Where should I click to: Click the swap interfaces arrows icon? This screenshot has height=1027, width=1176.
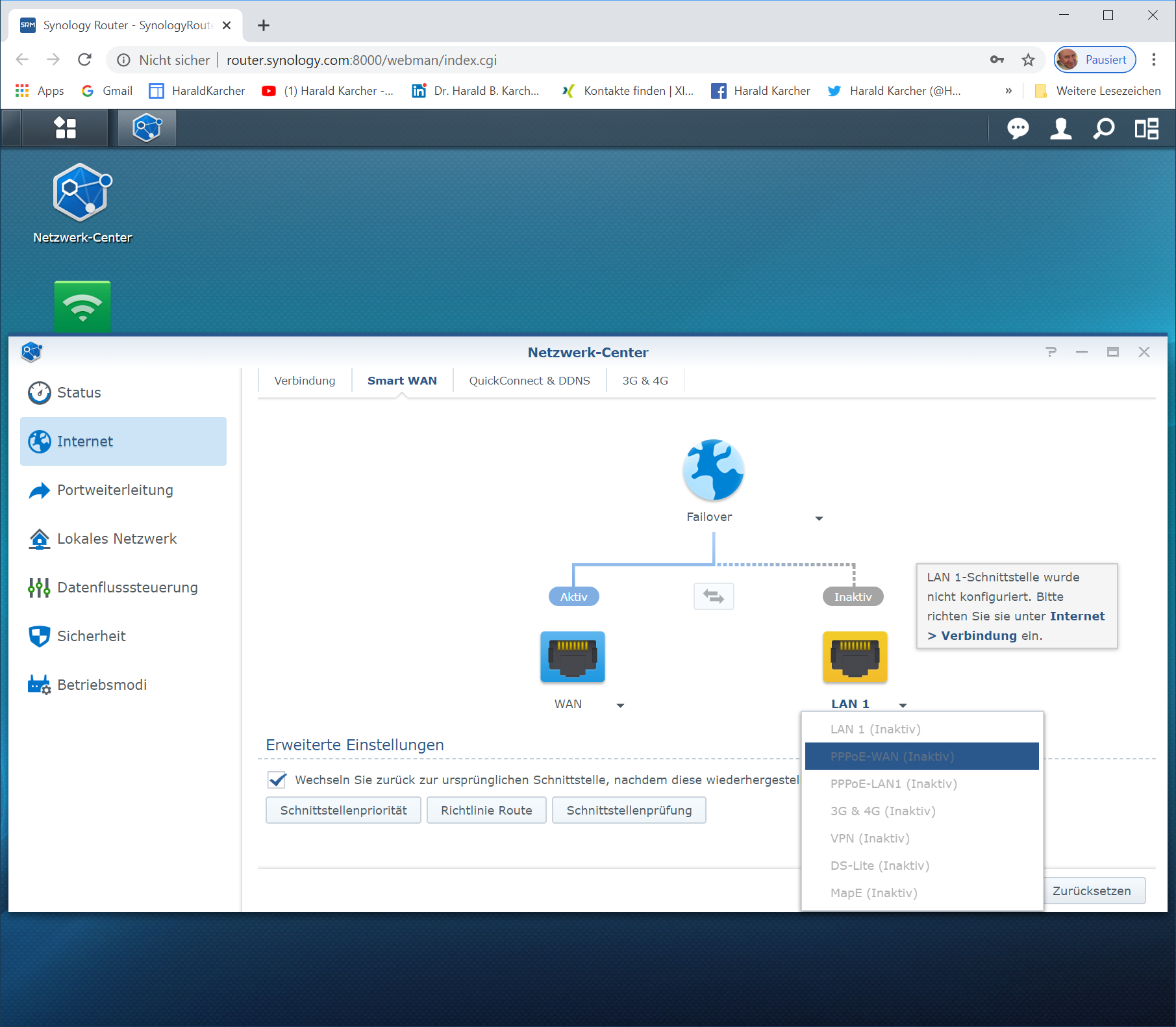714,596
